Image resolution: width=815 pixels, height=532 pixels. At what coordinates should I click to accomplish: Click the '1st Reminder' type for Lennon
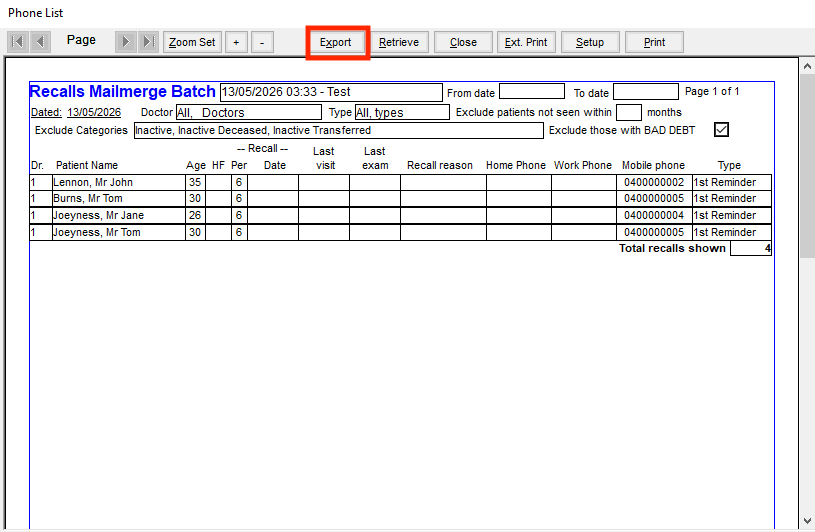pos(725,182)
